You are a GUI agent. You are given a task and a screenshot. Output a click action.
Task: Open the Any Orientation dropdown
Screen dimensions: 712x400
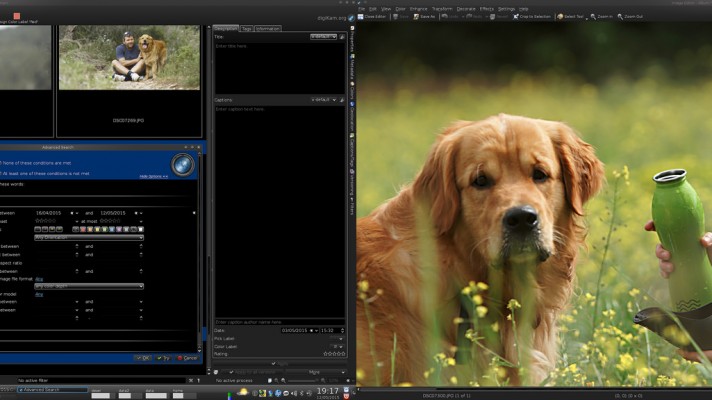pos(88,237)
